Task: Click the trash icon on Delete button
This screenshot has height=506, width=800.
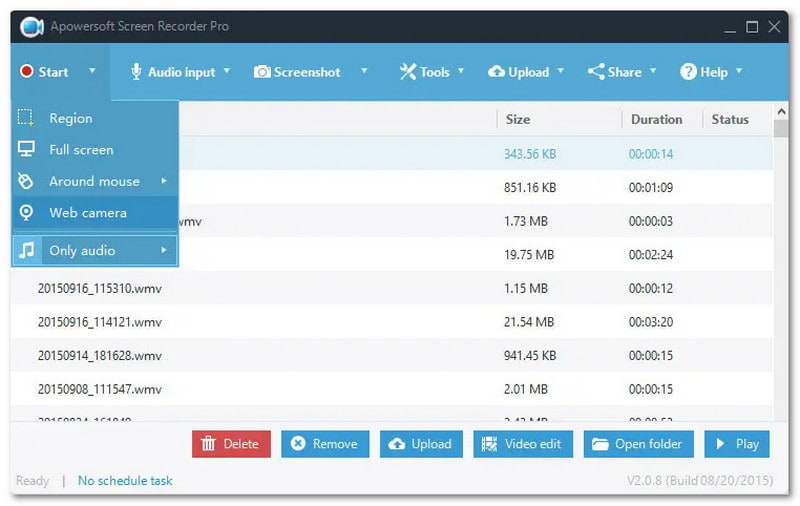Action: click(208, 443)
